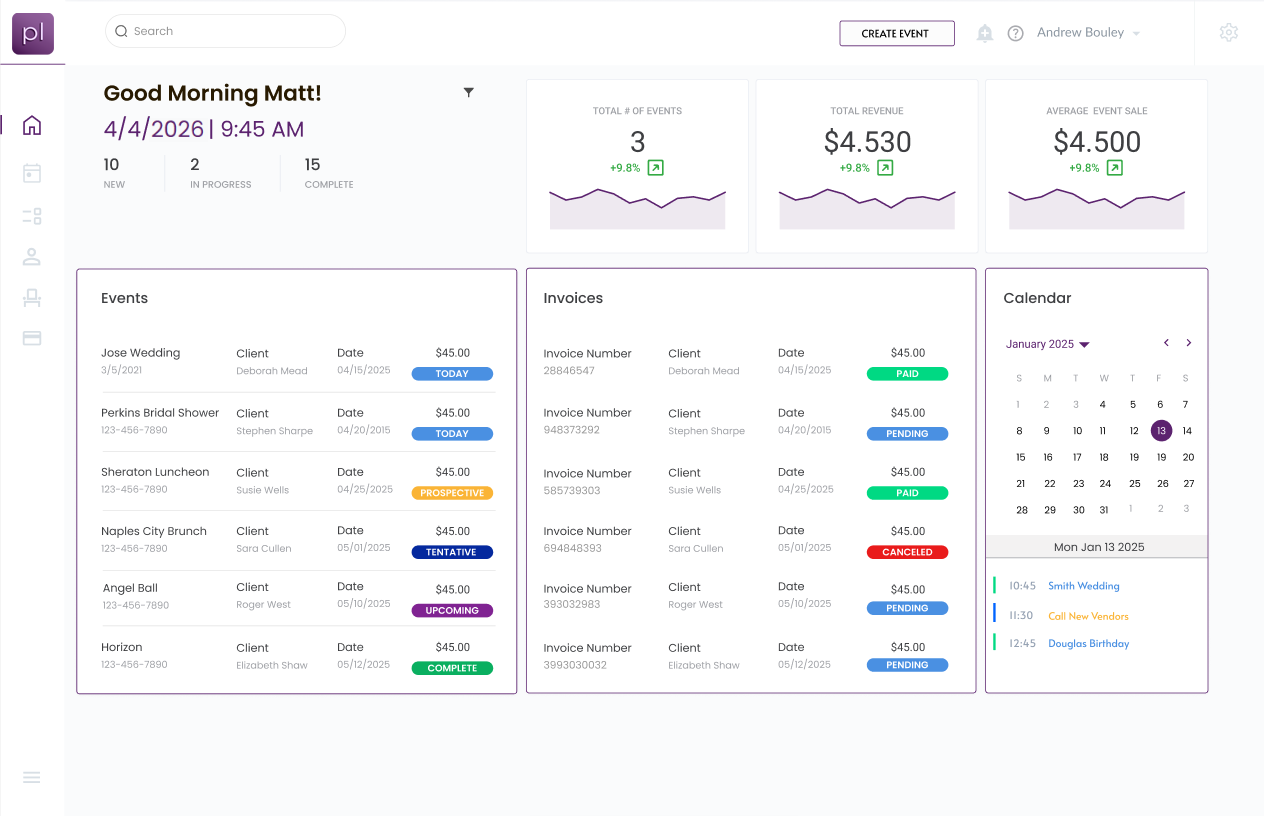Screen dimensions: 1264x816
Task: Expand the January 2025 month selector
Action: 1046,344
